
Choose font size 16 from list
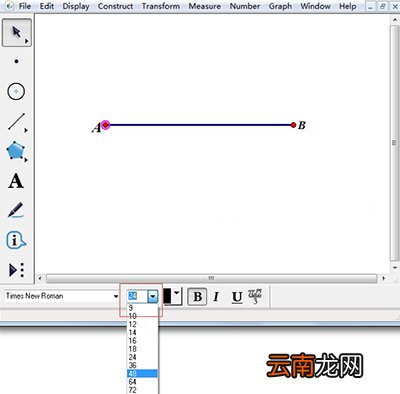143,341
